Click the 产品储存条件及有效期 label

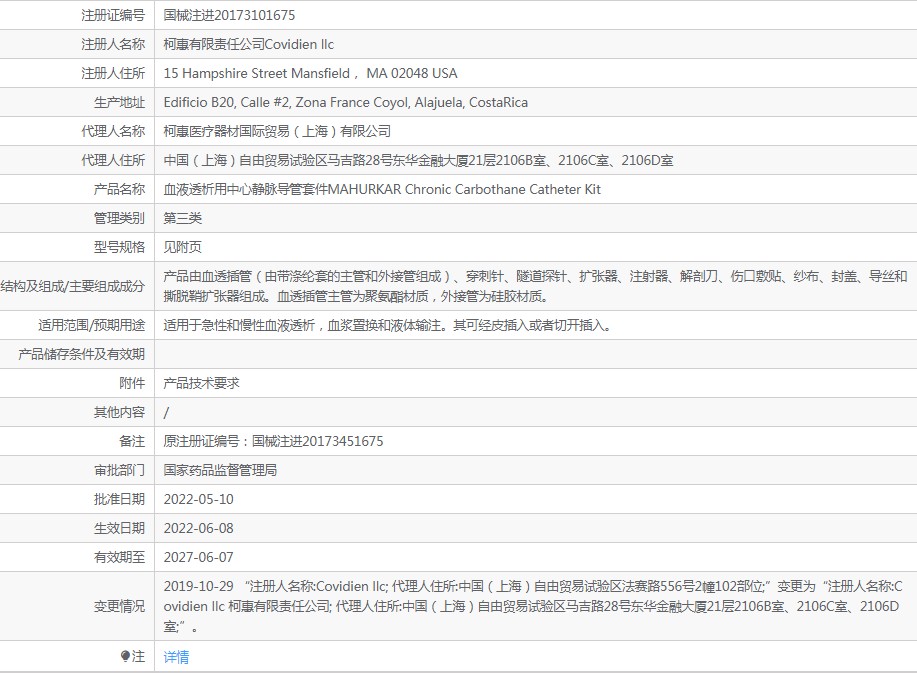tap(81, 354)
